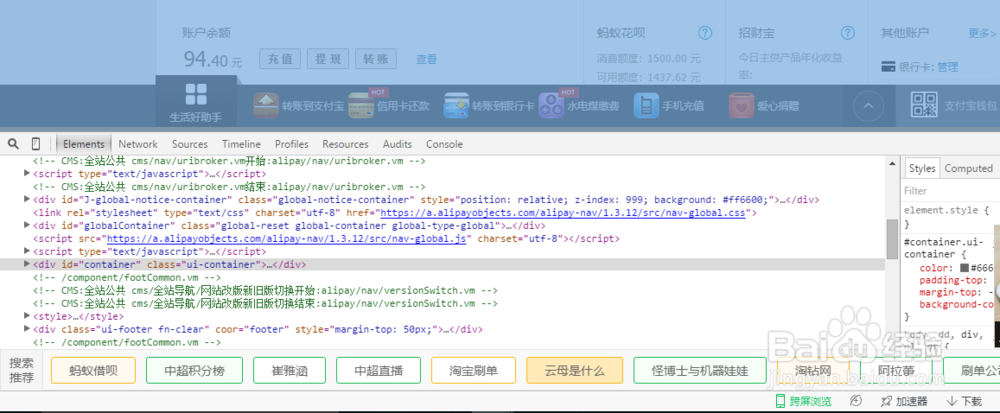This screenshot has height=413, width=1000.
Task: Click the #666 color swatch in Styles
Action: pyautogui.click(x=964, y=268)
